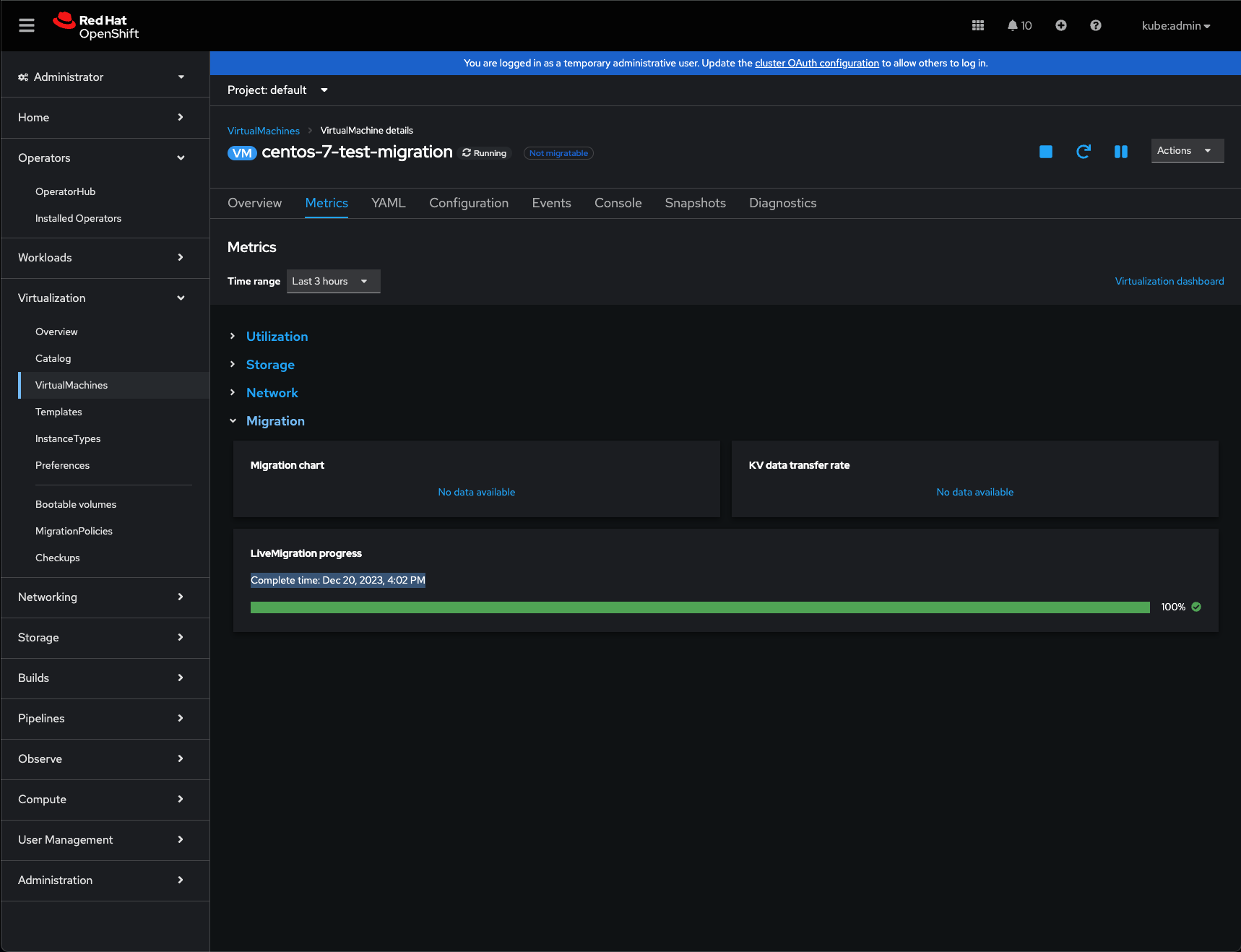Open the help question mark icon

tap(1095, 26)
